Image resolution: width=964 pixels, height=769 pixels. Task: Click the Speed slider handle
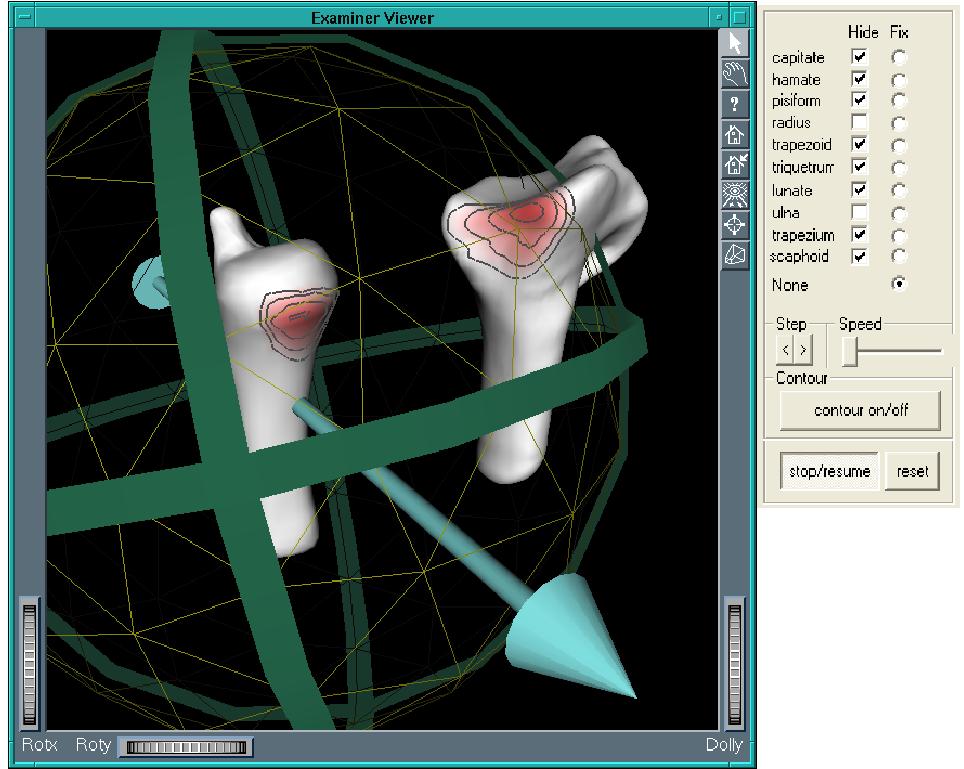coord(850,351)
